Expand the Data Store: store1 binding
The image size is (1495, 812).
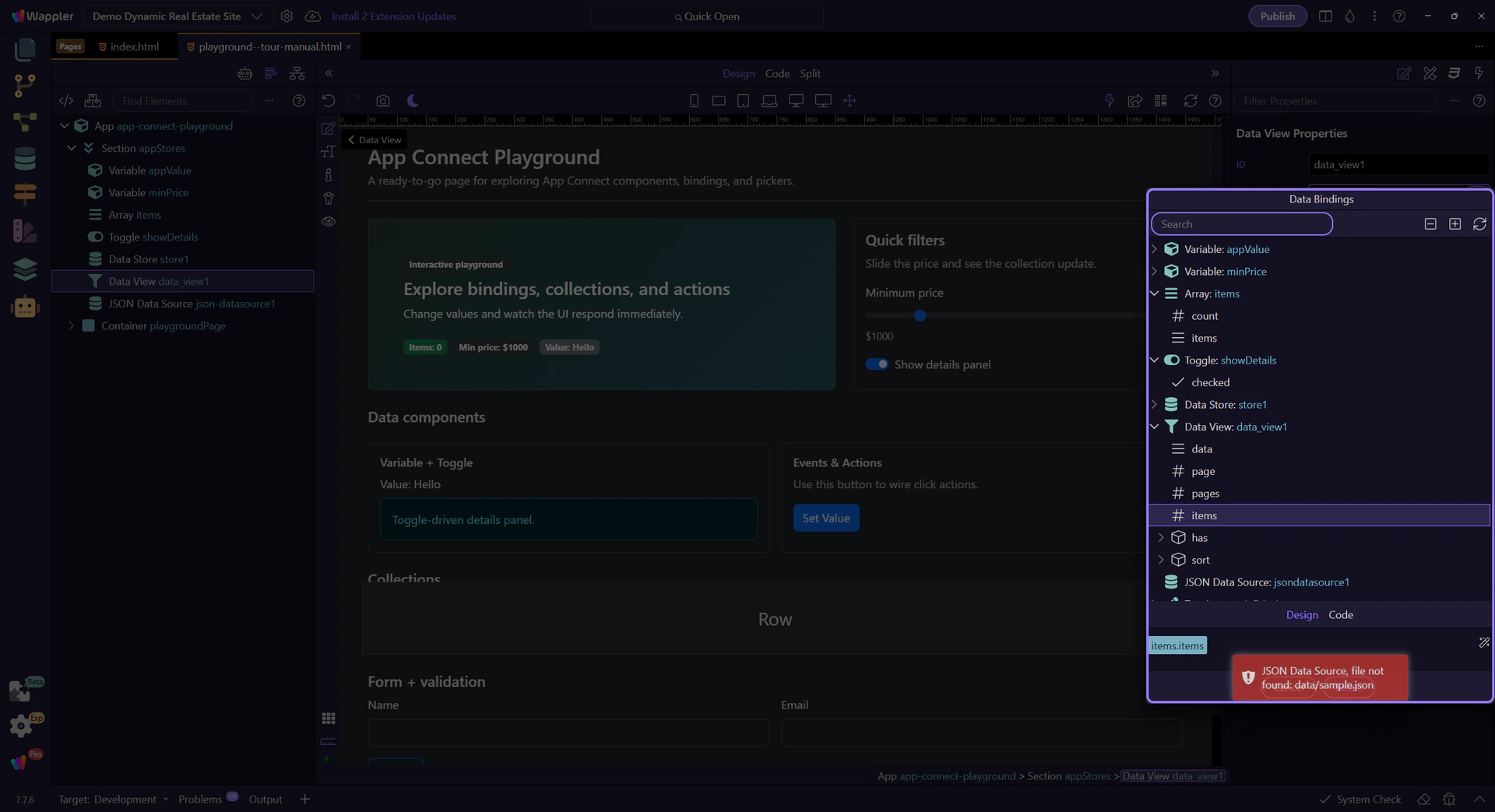(1155, 405)
